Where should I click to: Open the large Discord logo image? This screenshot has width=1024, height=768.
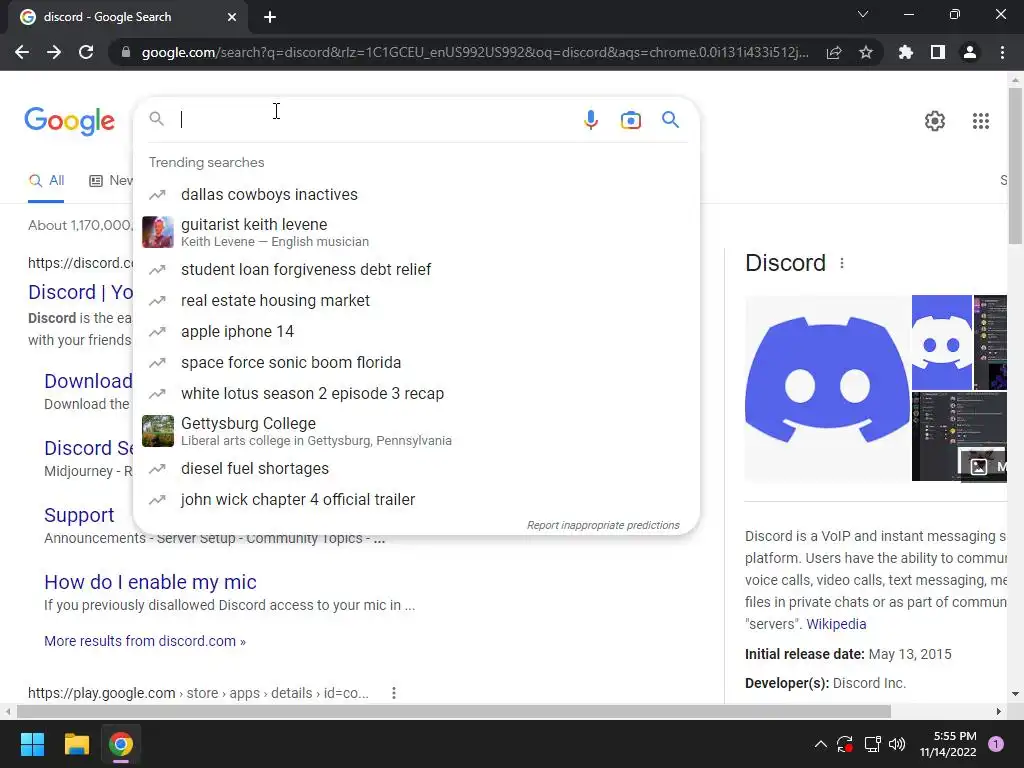[x=827, y=388]
